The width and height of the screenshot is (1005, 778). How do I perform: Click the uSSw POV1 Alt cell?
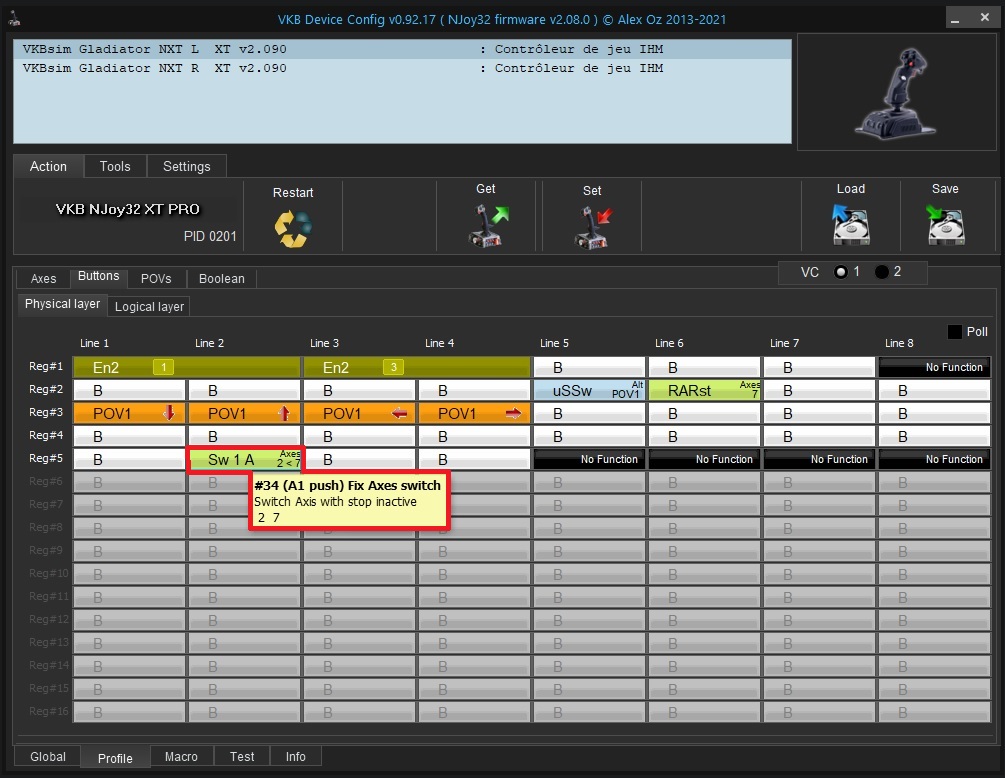[x=589, y=390]
